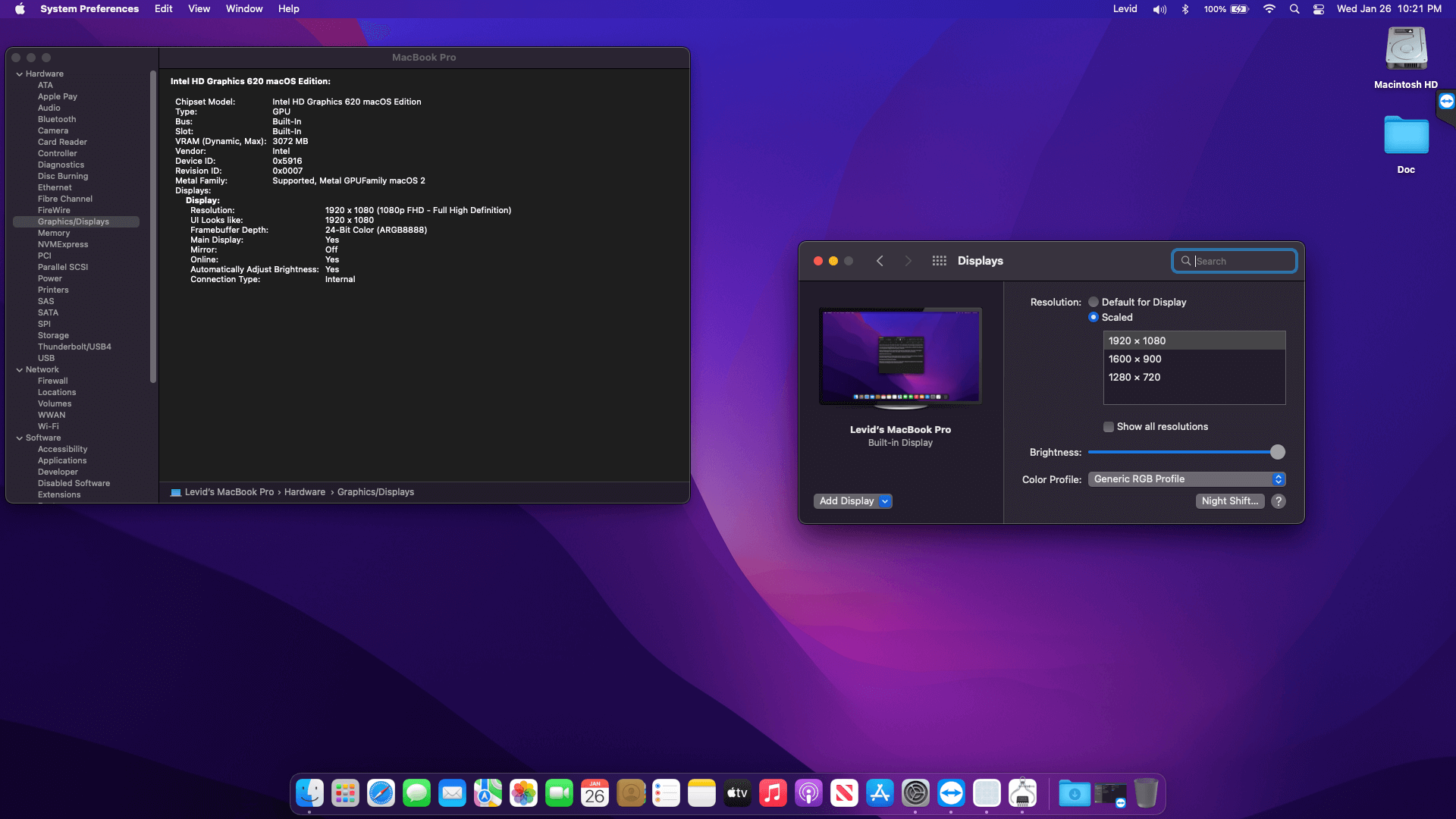1456x819 pixels.
Task: Open View menu
Action: pos(199,9)
